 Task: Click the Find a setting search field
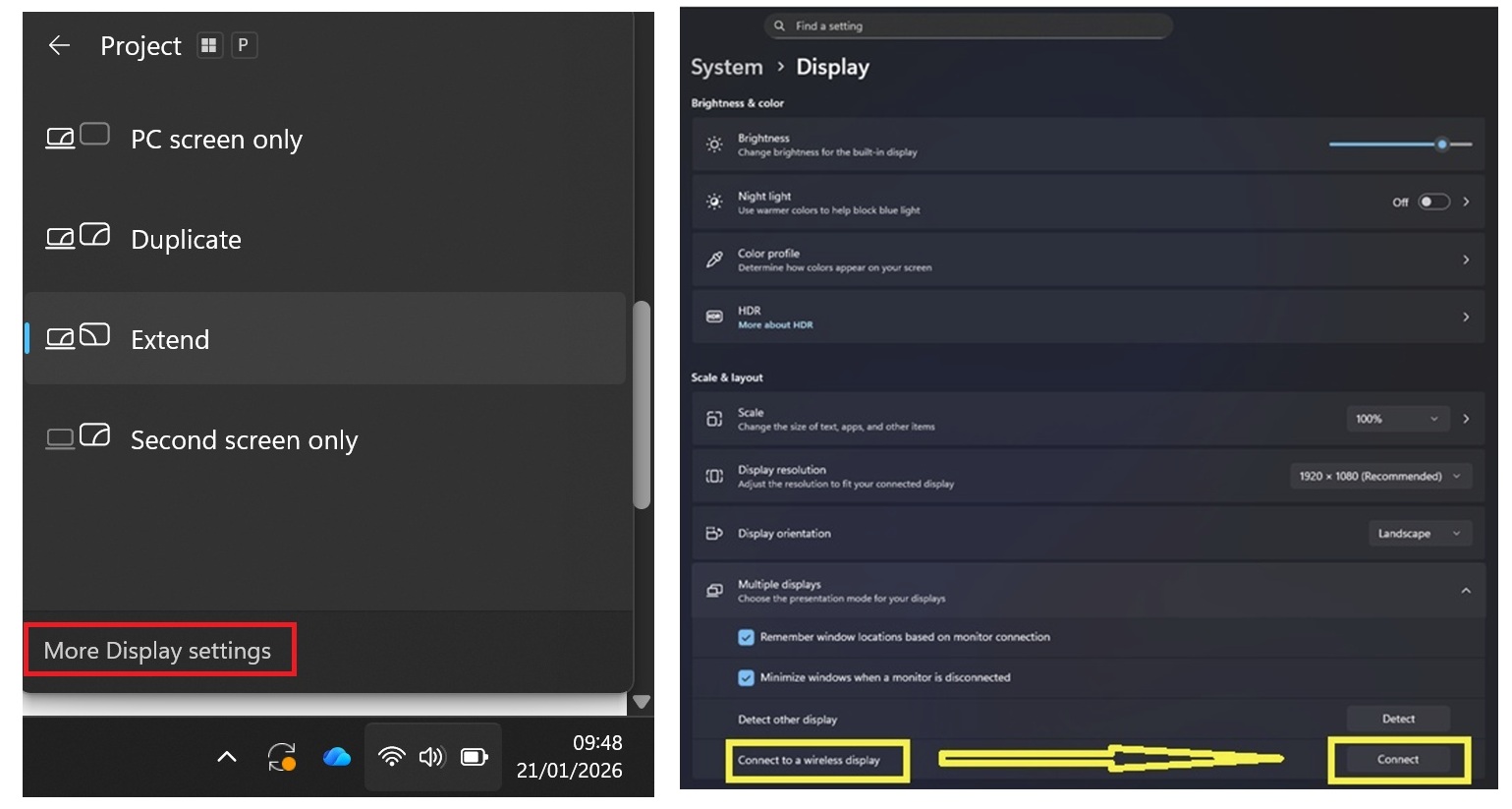click(968, 26)
